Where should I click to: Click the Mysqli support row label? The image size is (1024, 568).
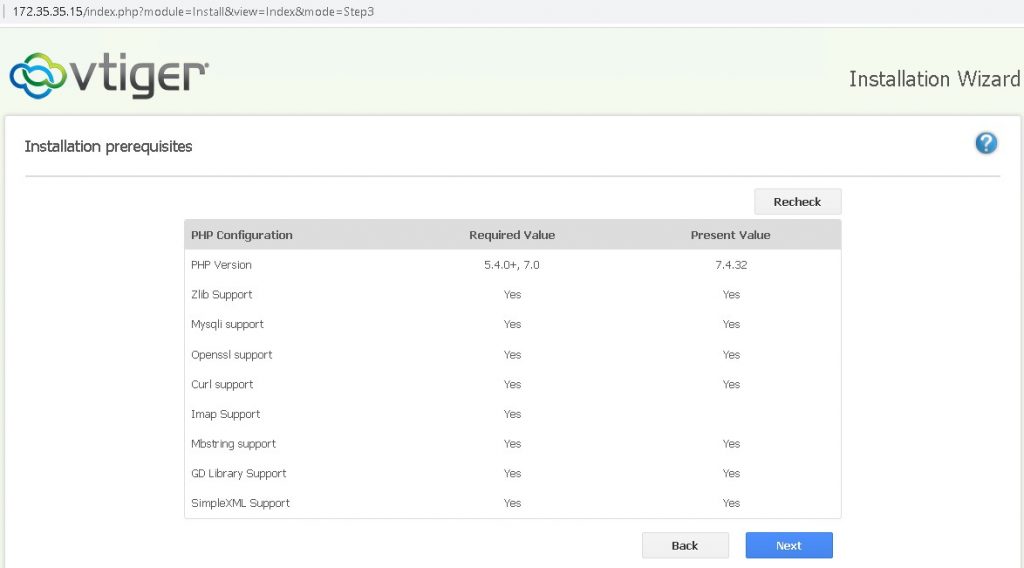pos(227,324)
